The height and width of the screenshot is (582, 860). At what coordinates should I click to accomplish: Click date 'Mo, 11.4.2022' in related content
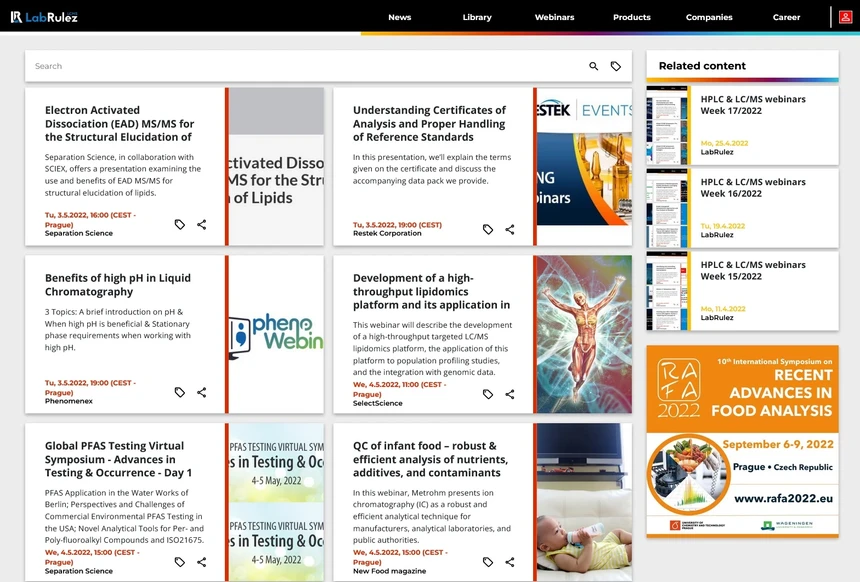(x=723, y=309)
